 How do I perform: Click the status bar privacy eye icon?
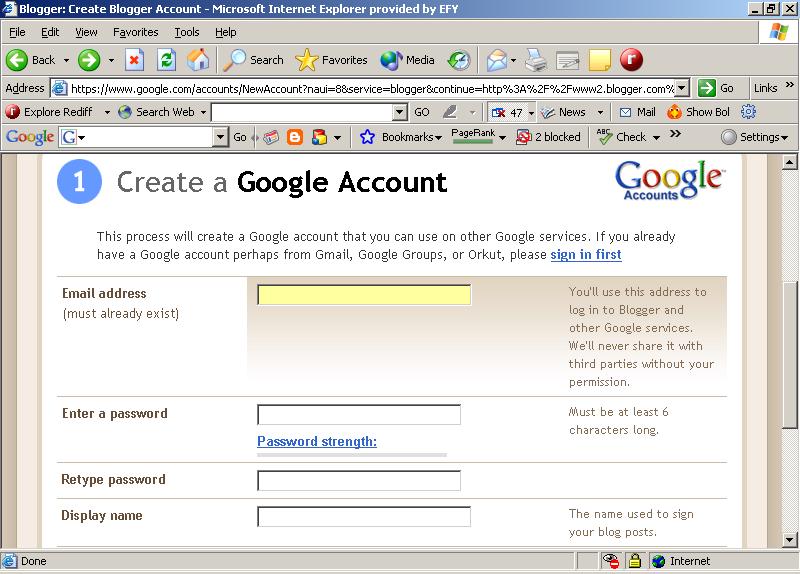pyautogui.click(x=610, y=561)
